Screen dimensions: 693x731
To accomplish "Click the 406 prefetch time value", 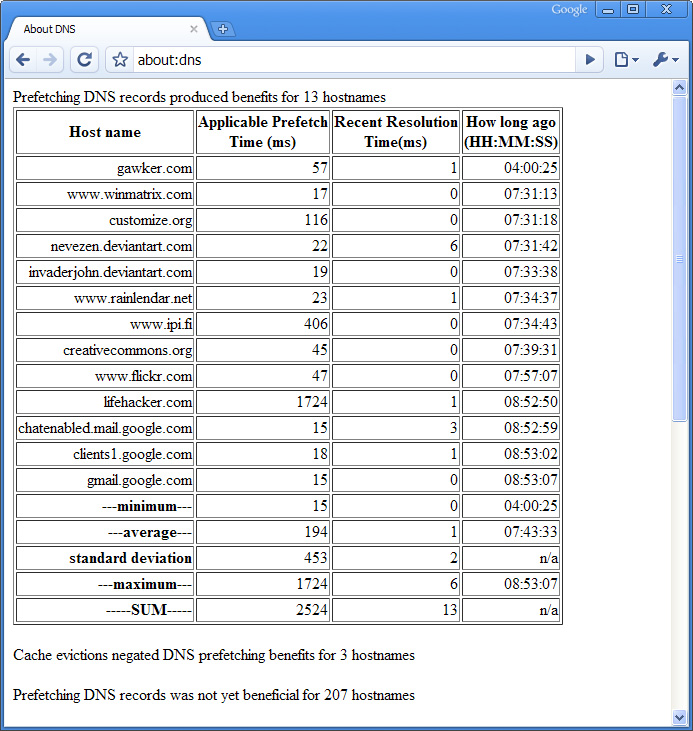I will (x=263, y=324).
